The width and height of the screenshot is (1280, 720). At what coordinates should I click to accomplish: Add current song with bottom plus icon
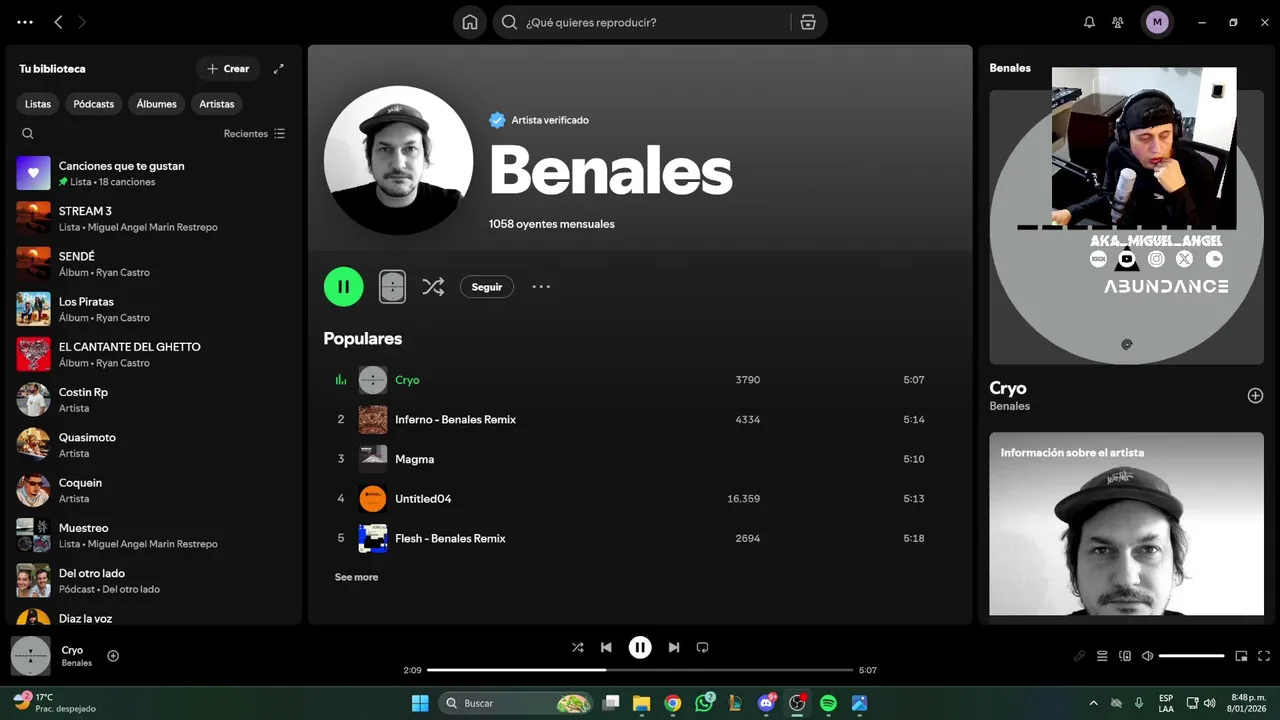click(113, 656)
